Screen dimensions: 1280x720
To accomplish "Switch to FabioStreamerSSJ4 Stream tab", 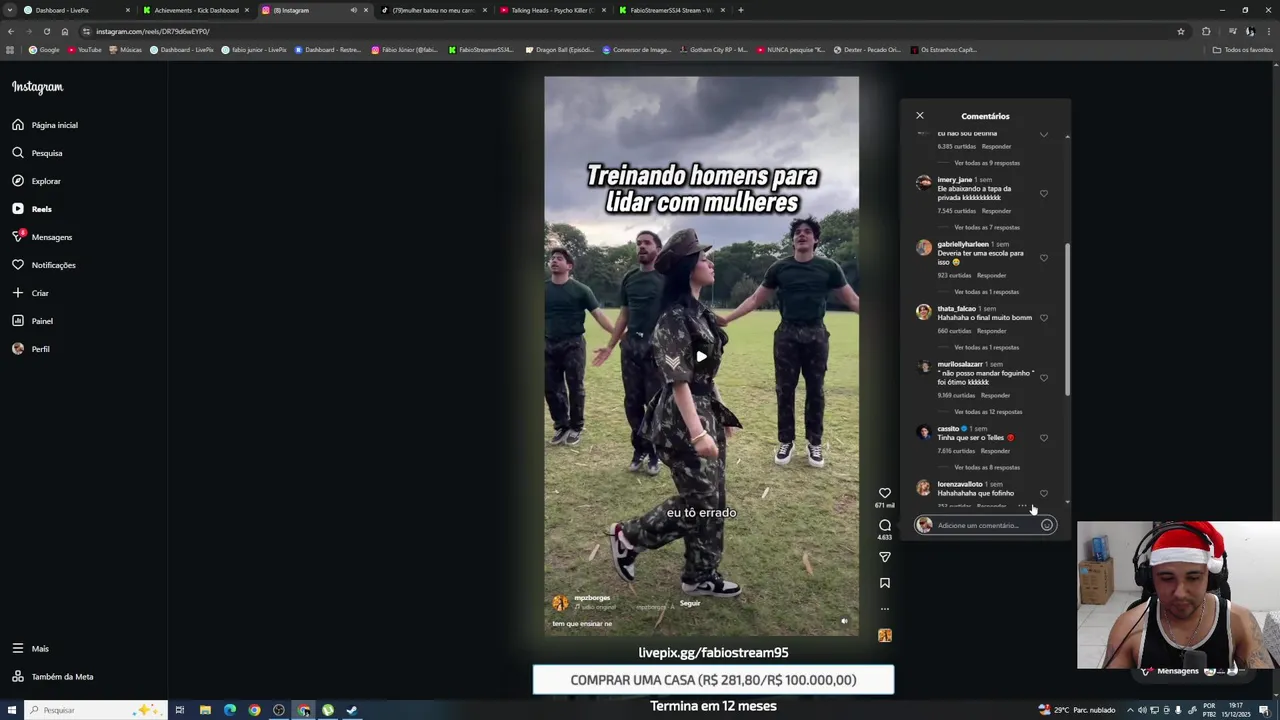I will point(671,10).
